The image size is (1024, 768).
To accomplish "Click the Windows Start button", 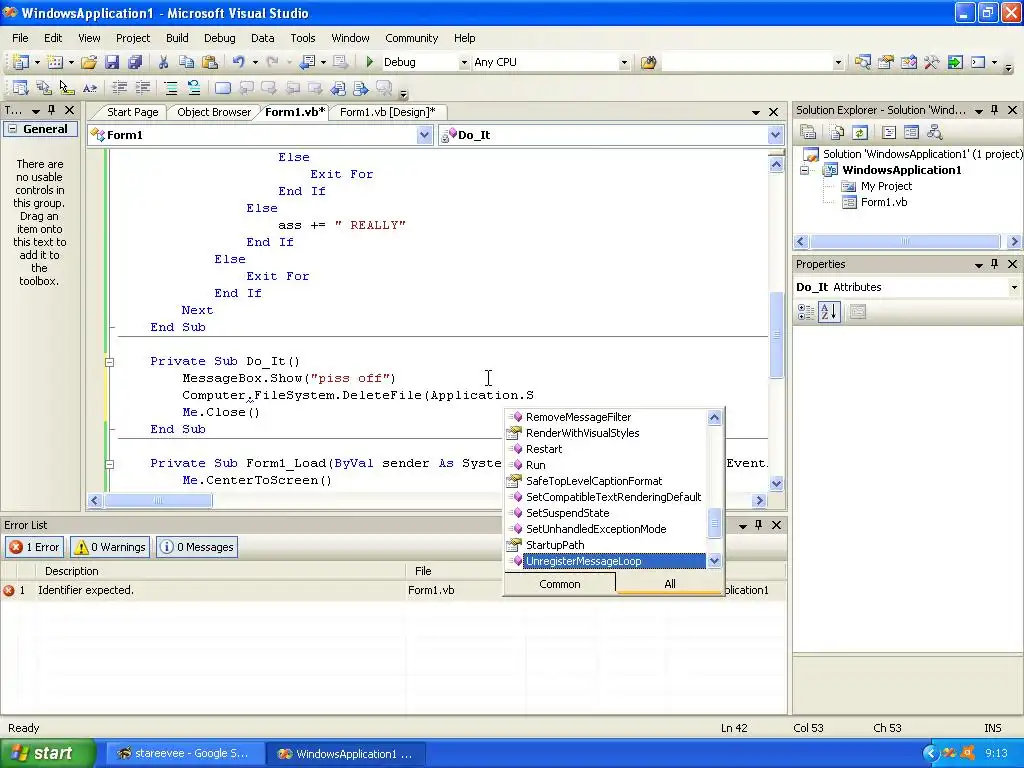I will (48, 754).
